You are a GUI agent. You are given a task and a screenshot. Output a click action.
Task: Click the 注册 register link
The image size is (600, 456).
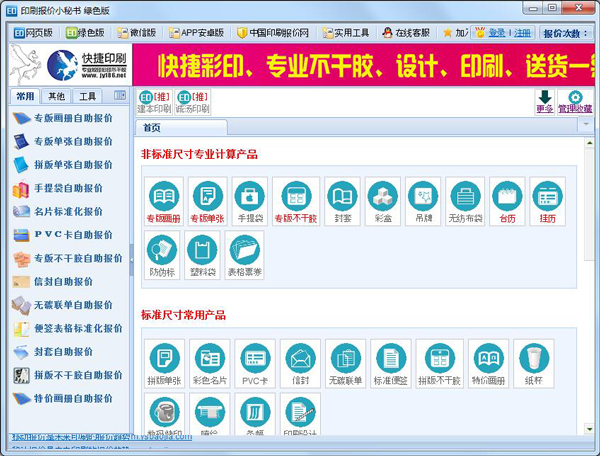[x=522, y=33]
